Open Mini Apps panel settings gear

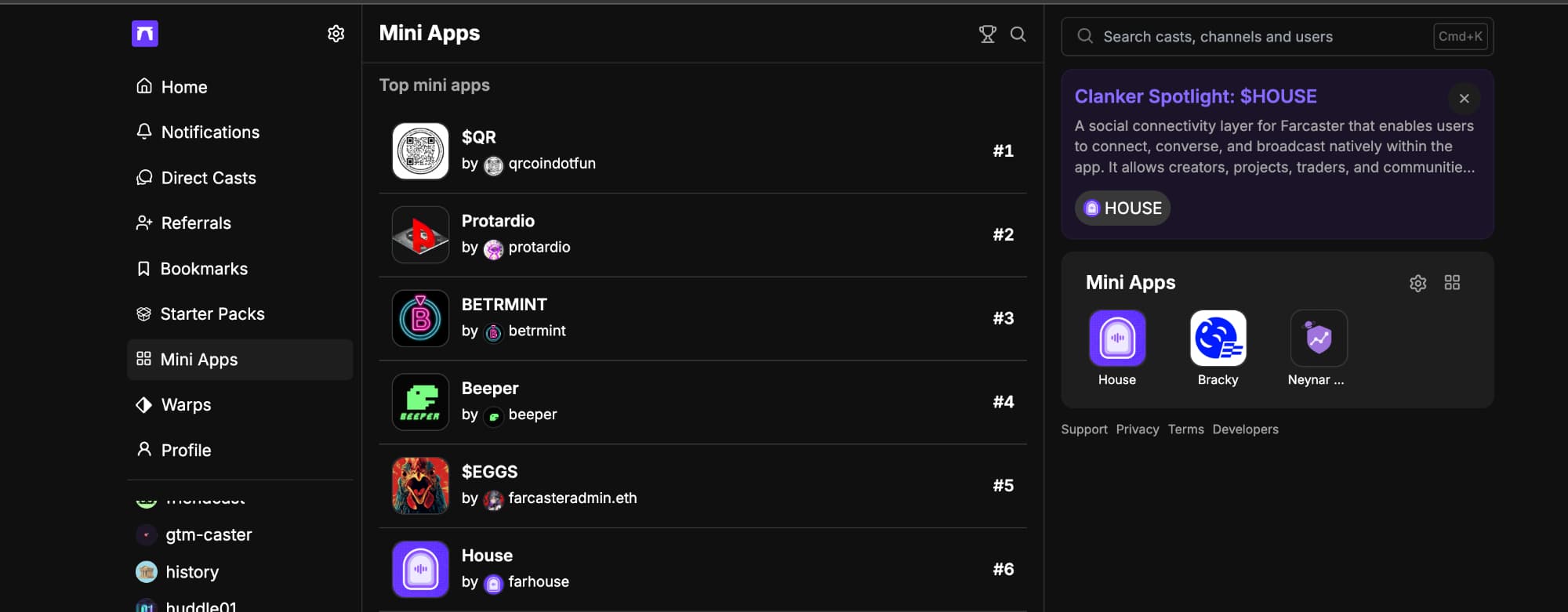[1417, 283]
